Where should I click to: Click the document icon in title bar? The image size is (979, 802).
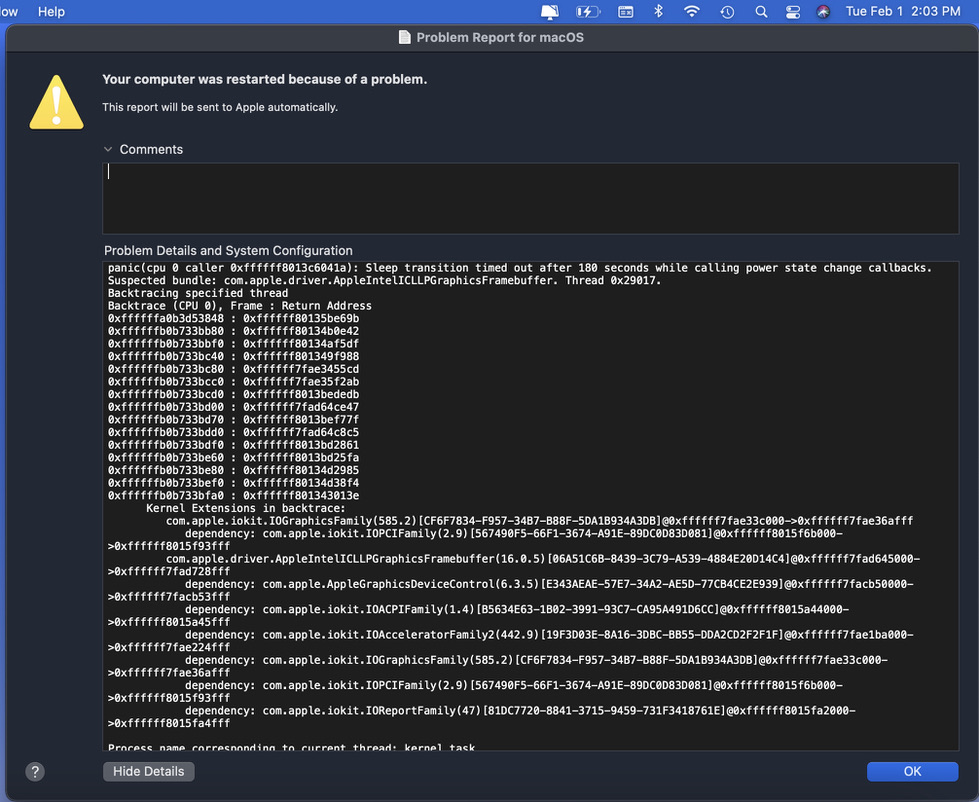[x=405, y=37]
